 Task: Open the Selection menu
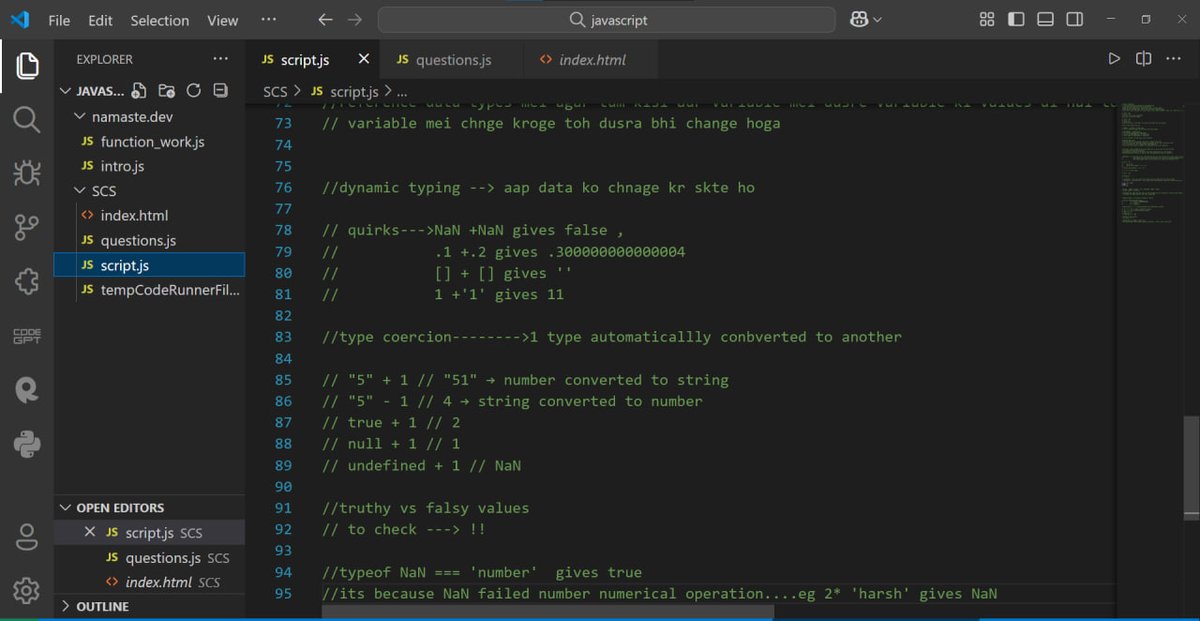pyautogui.click(x=160, y=20)
